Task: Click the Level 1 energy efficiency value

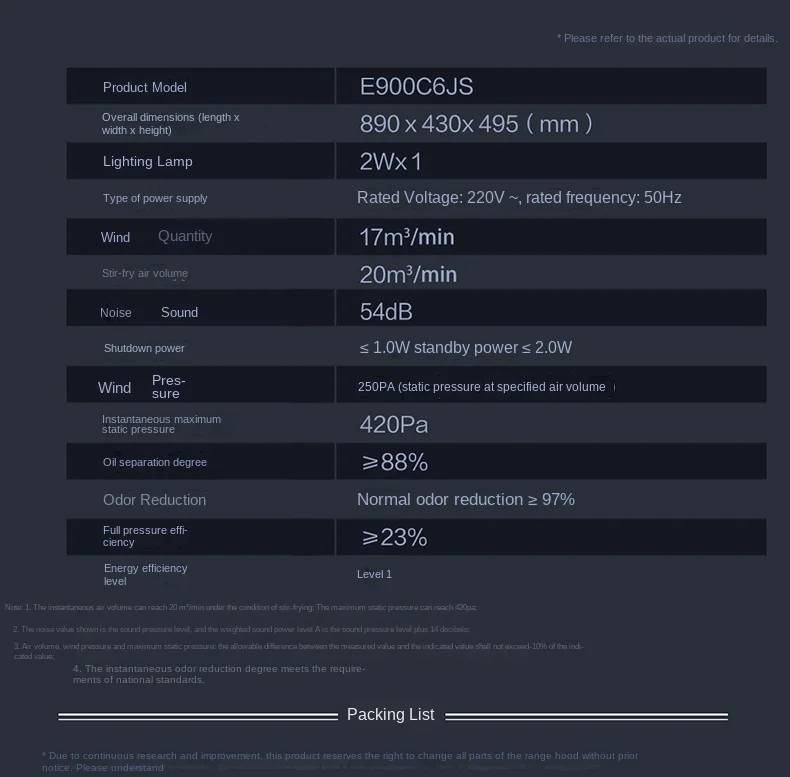Action: 374,574
